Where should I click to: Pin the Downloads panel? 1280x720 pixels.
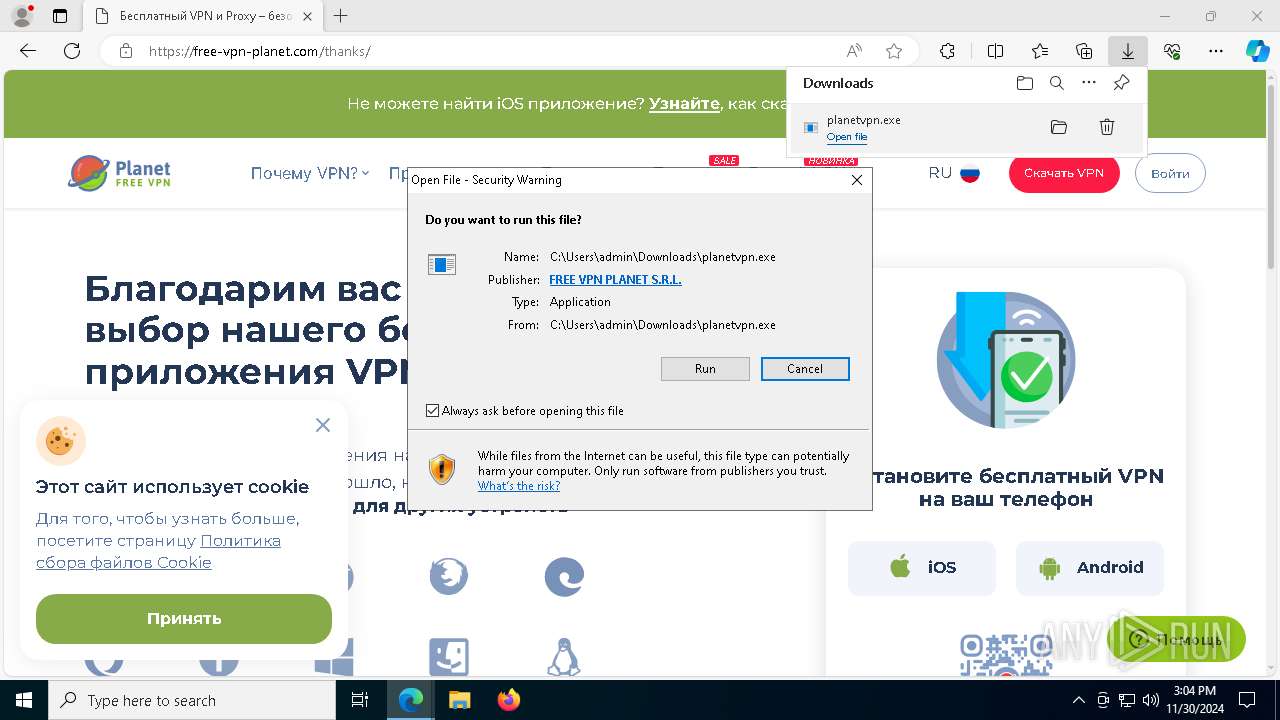point(1122,83)
